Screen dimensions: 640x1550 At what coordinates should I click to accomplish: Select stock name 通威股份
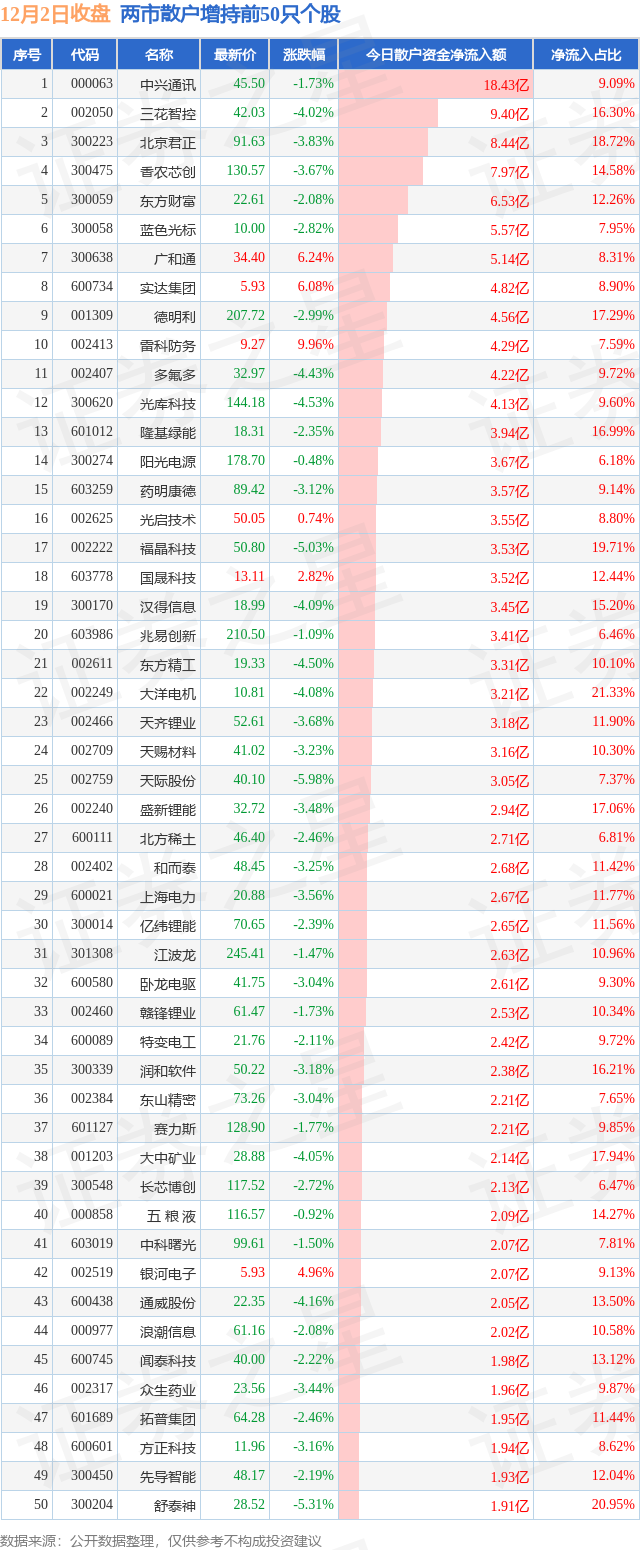168,1302
